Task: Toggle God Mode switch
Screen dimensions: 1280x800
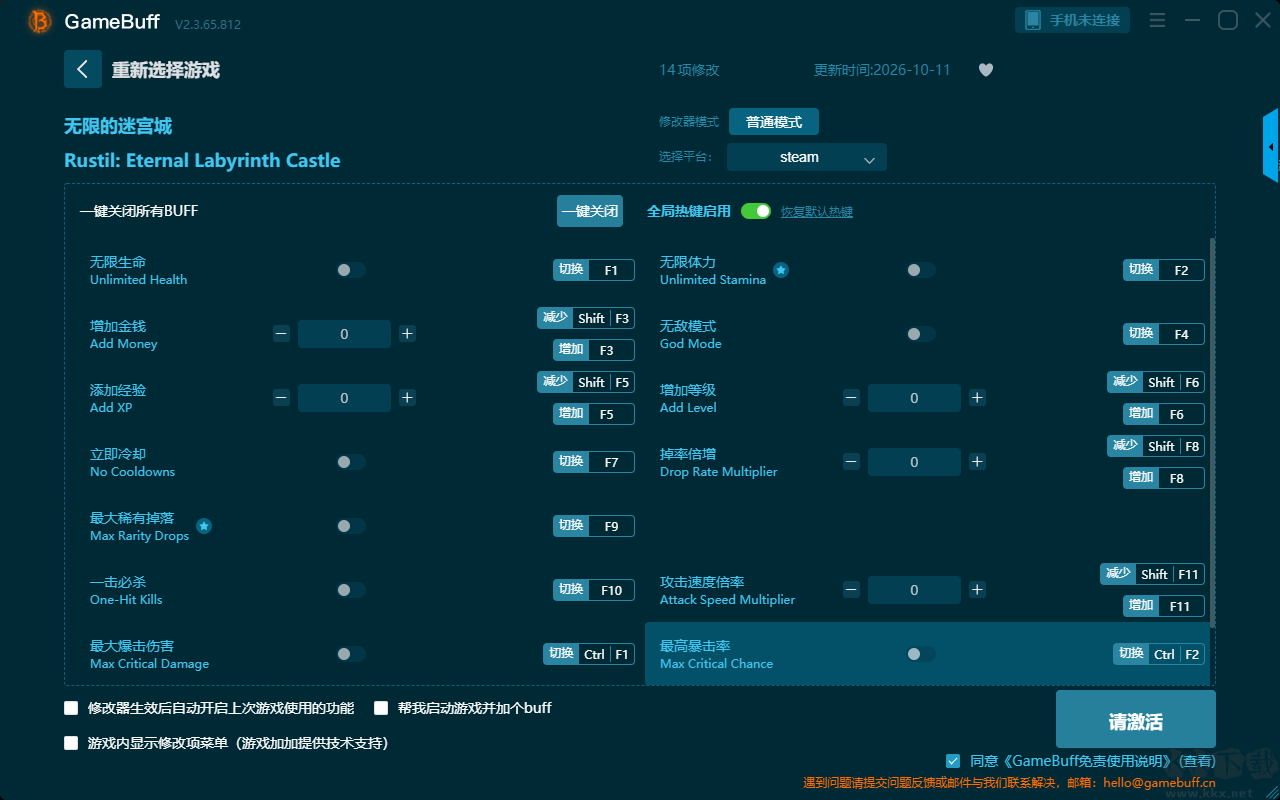Action: coord(920,334)
